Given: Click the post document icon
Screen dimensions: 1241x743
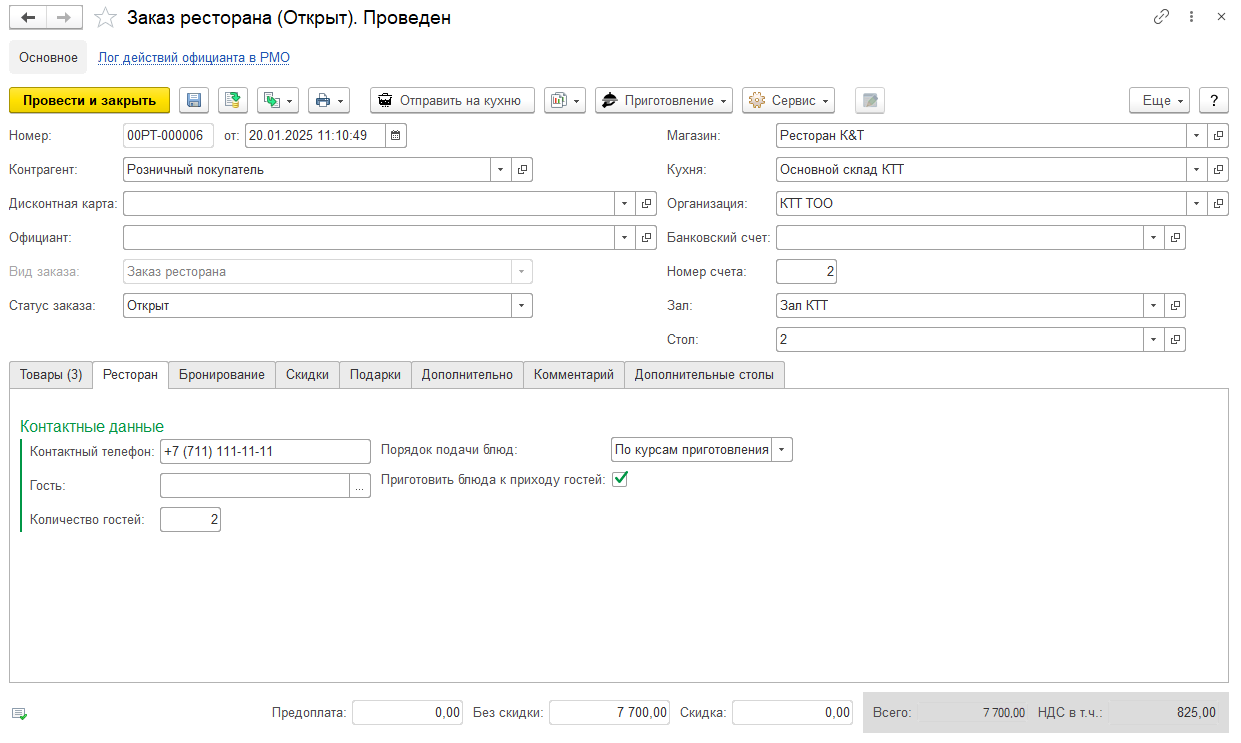Looking at the screenshot, I should (x=233, y=100).
